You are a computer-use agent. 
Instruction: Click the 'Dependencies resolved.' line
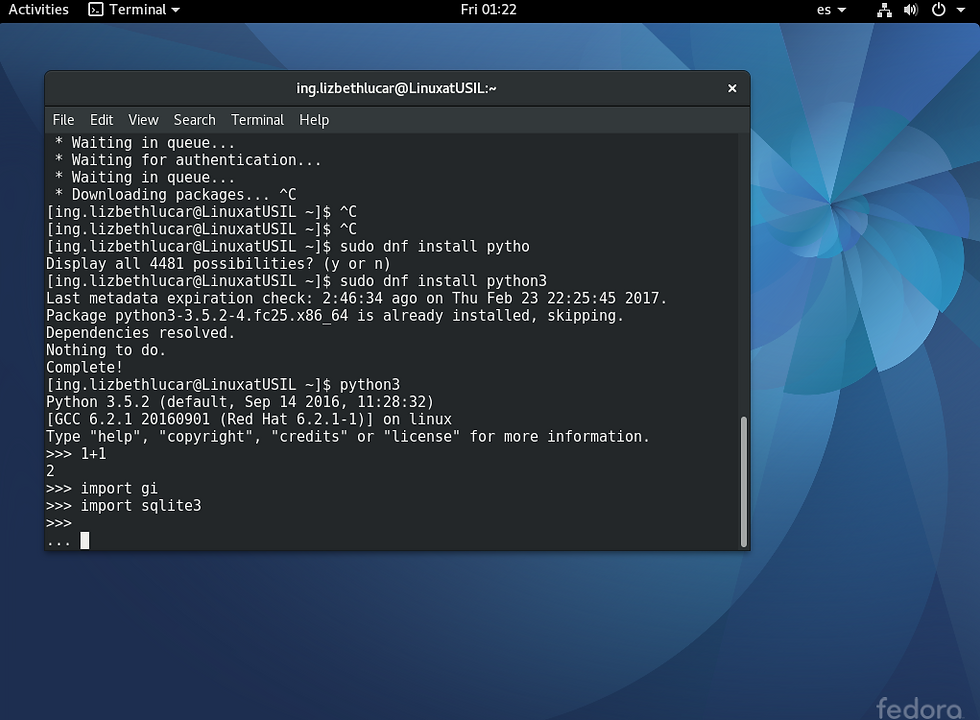pyautogui.click(x=141, y=332)
